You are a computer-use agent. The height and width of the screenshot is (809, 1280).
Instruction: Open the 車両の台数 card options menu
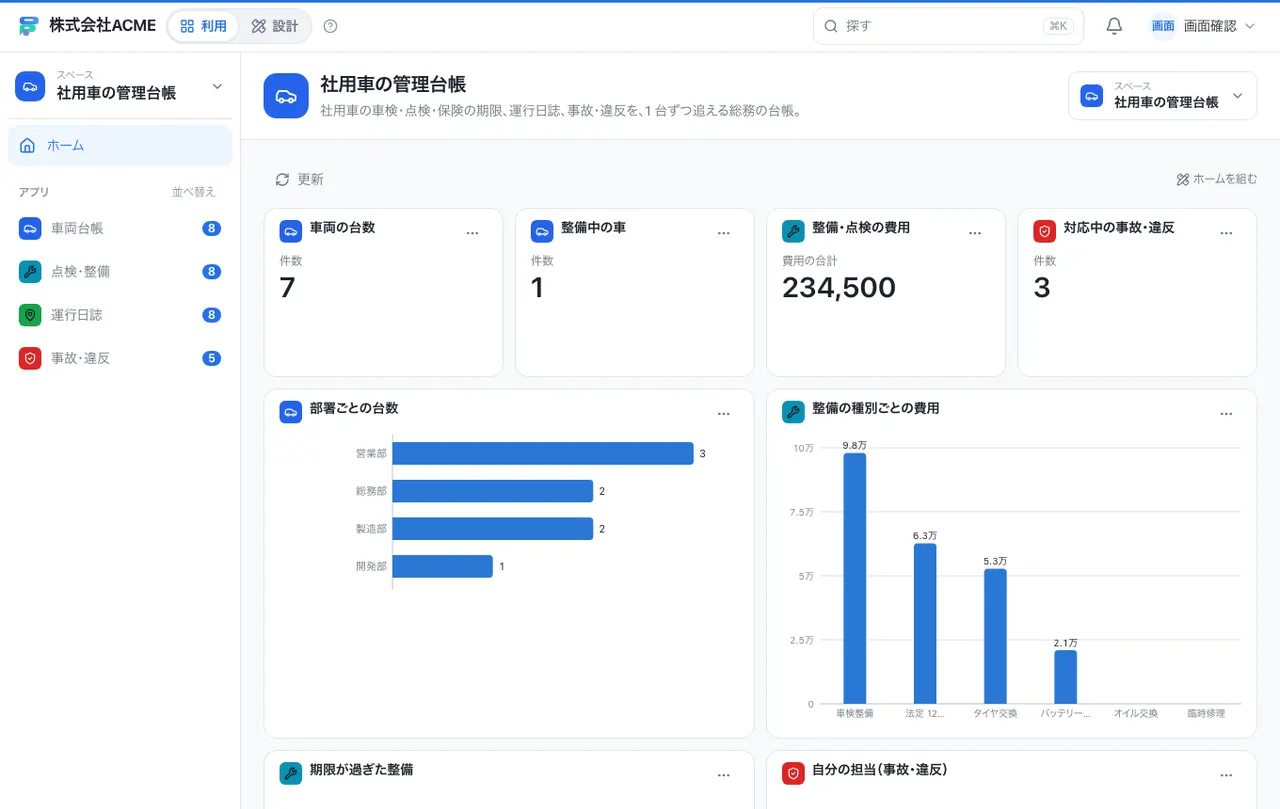pyautogui.click(x=473, y=232)
